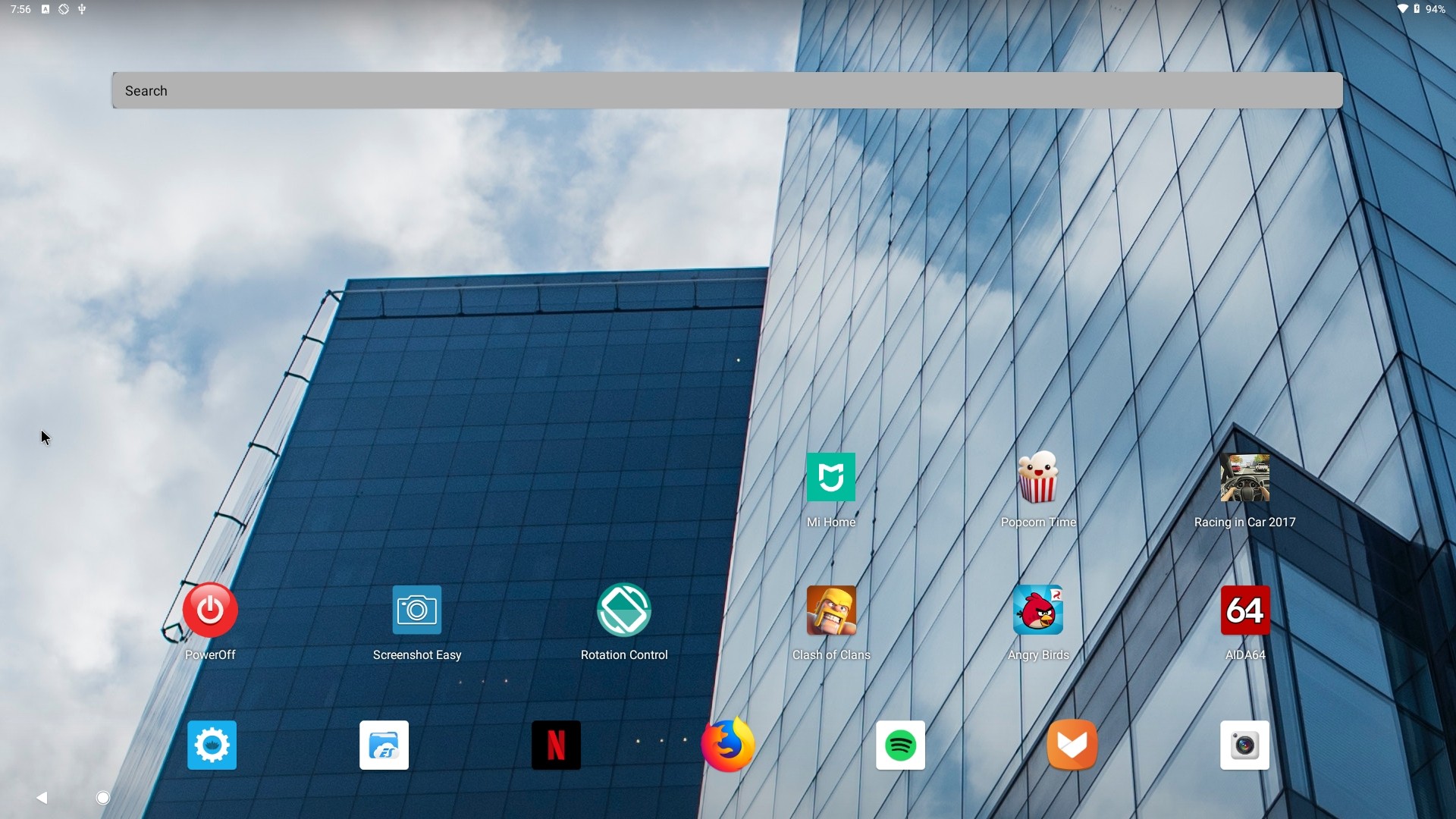Image resolution: width=1456 pixels, height=819 pixels.
Task: Open the Settings app in the dock
Action: coord(211,745)
